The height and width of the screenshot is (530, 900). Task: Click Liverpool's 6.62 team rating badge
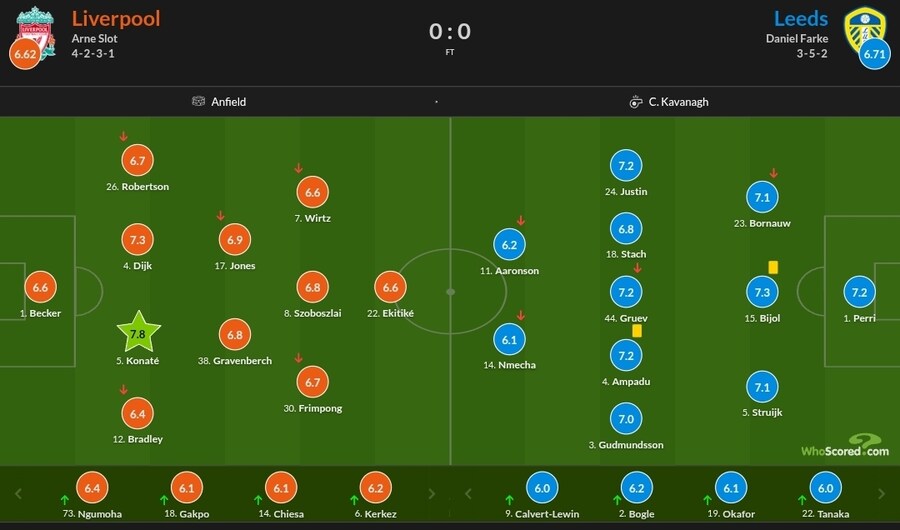click(x=24, y=55)
